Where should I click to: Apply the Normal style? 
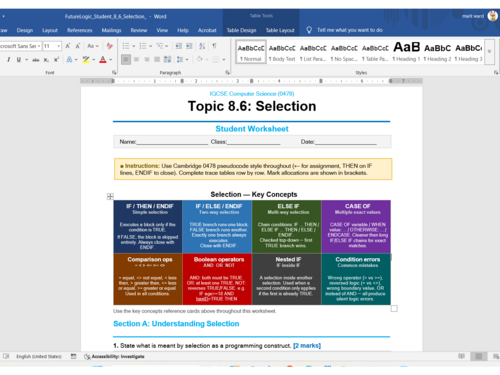(251, 52)
